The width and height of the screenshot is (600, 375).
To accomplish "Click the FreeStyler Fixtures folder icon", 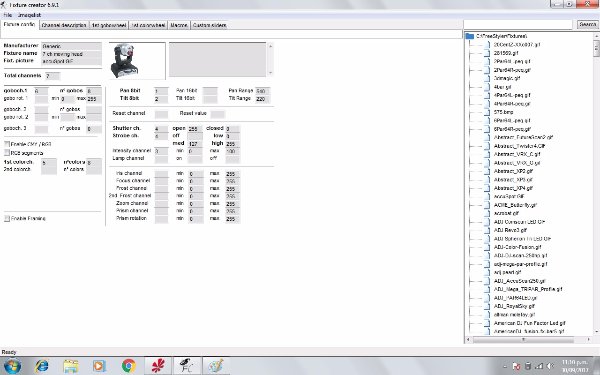I will pyautogui.click(x=470, y=36).
